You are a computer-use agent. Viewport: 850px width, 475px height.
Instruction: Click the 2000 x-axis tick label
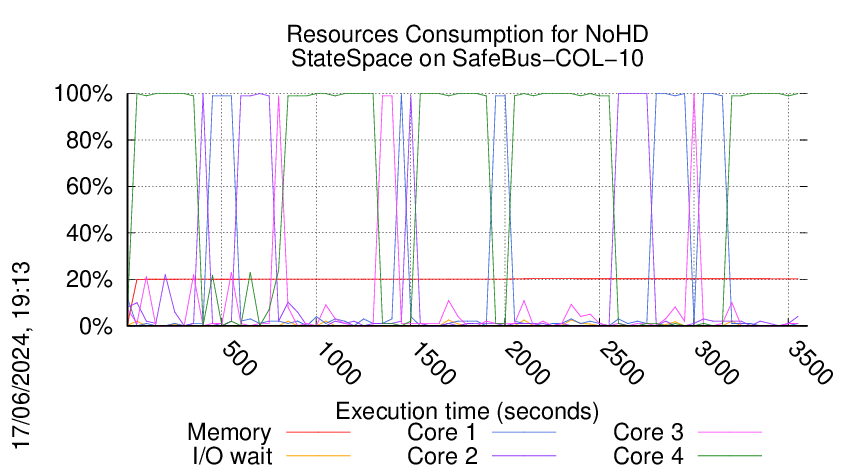(526, 363)
